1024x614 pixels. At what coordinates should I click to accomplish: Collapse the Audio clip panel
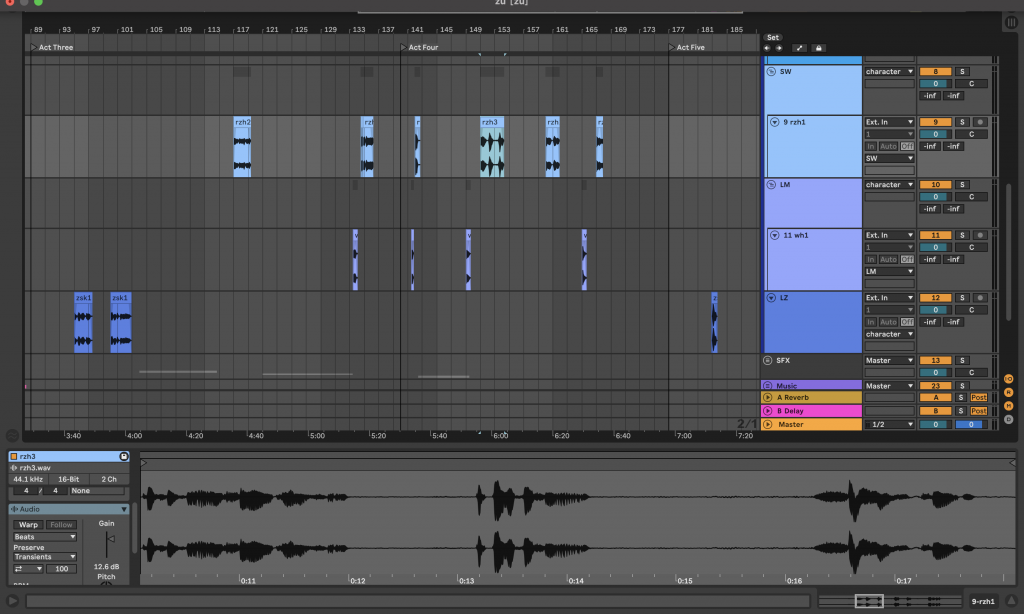(x=123, y=509)
